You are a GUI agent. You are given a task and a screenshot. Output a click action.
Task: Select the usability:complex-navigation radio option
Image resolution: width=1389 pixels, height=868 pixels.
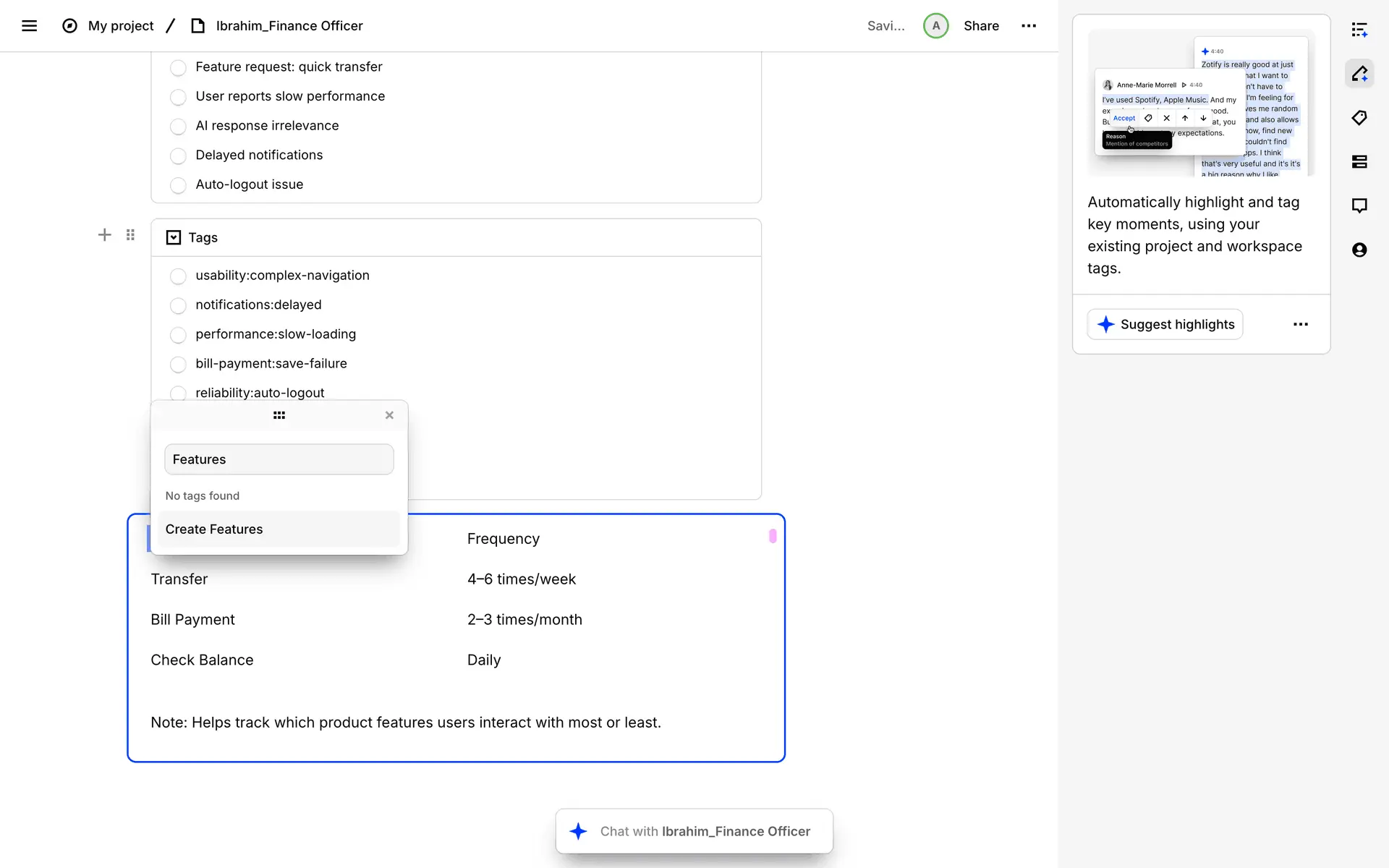pos(178,276)
